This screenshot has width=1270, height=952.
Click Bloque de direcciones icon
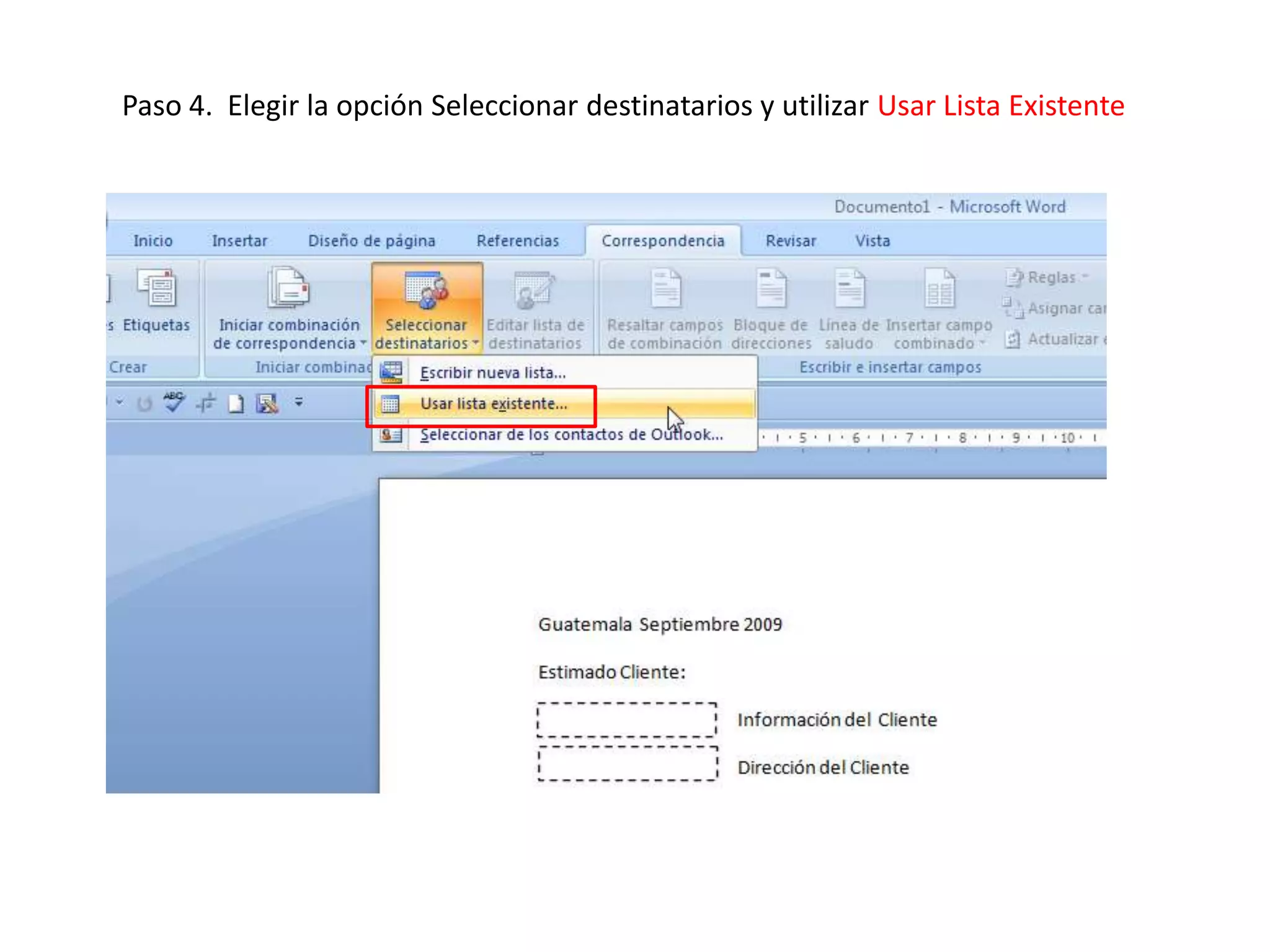tap(771, 289)
